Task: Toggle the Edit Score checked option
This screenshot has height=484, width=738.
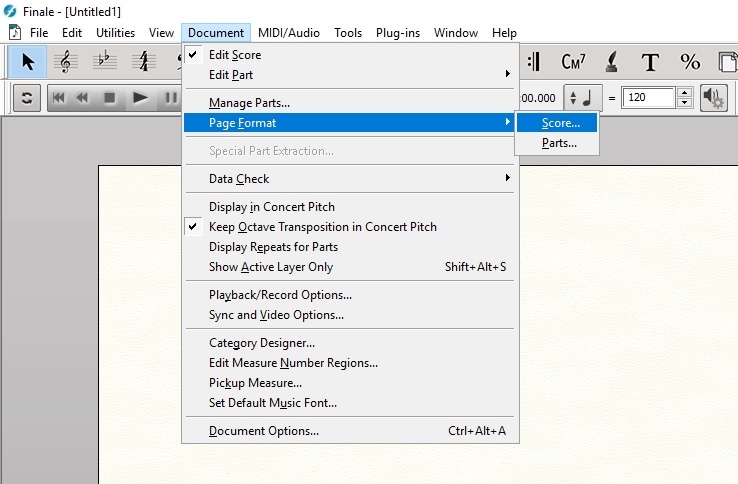Action: [235, 55]
